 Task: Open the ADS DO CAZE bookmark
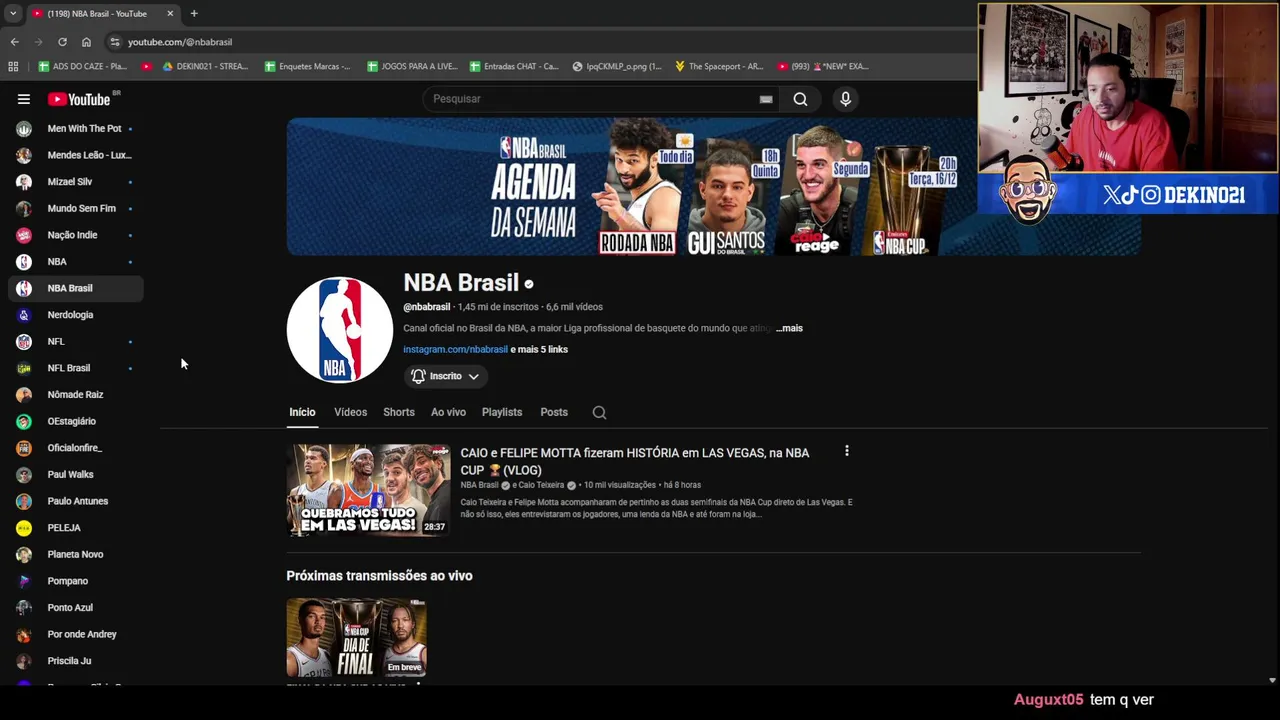point(82,66)
